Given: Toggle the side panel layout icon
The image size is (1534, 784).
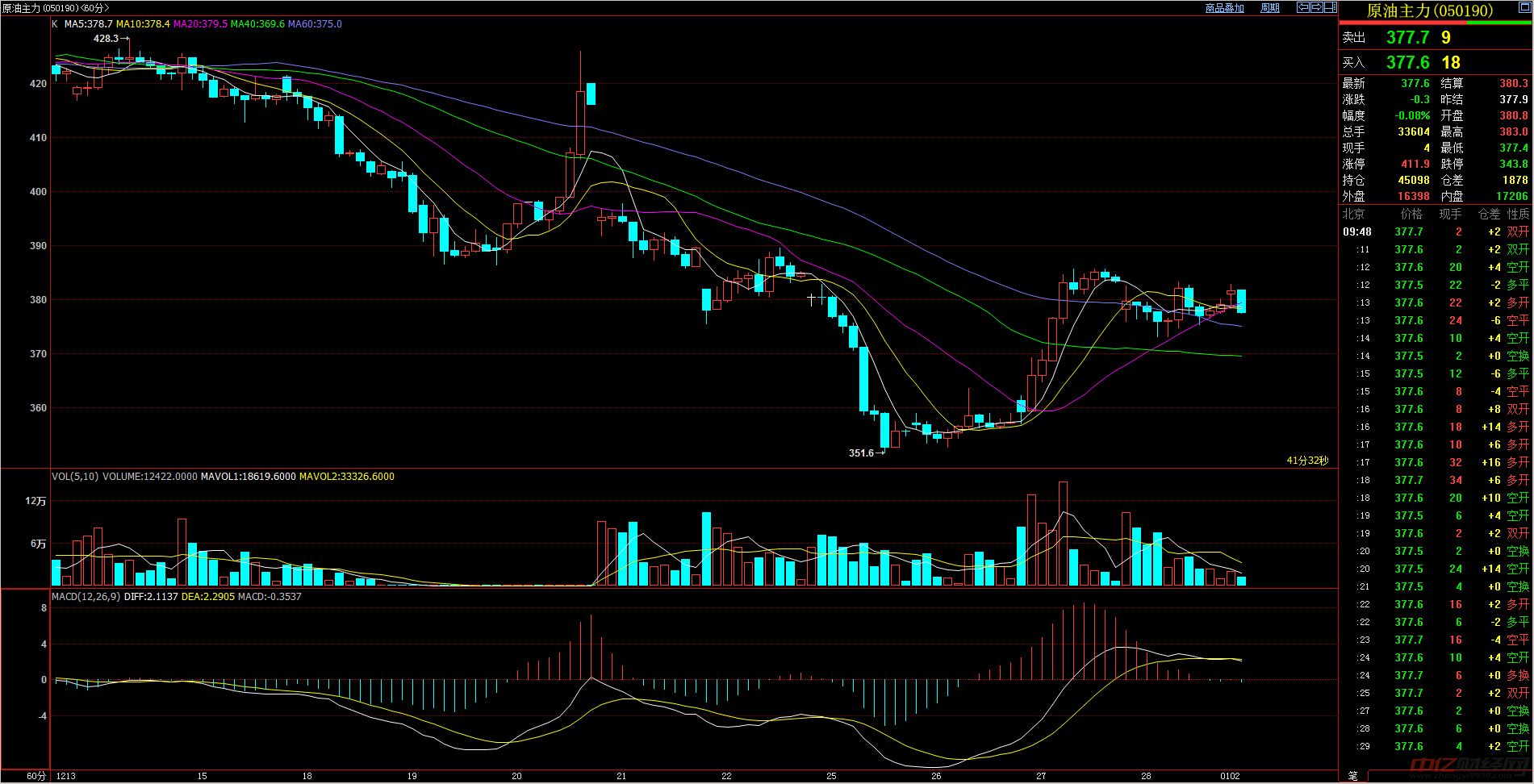Looking at the screenshot, I should click(1330, 7).
